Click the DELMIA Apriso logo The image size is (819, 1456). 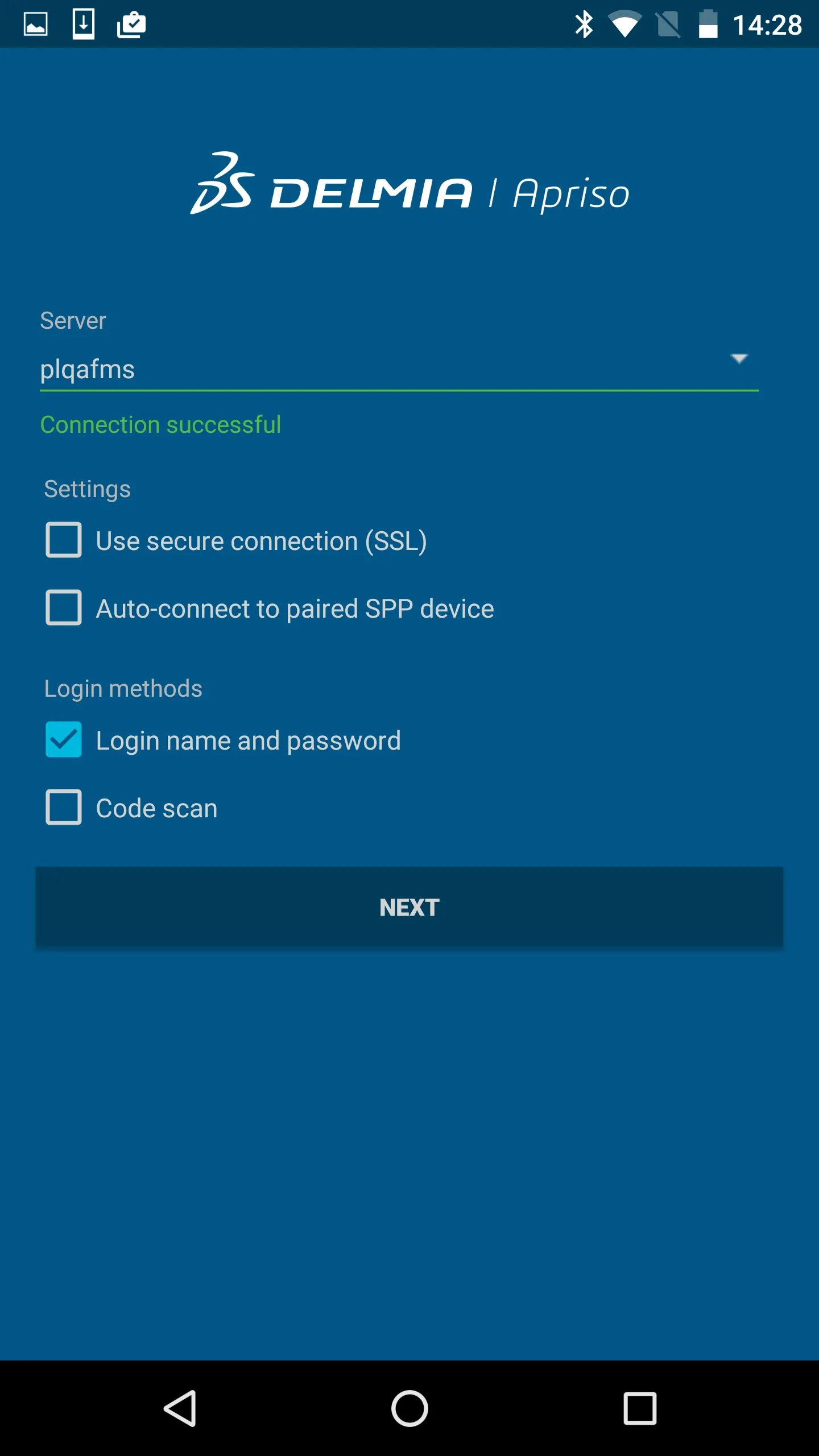409,184
